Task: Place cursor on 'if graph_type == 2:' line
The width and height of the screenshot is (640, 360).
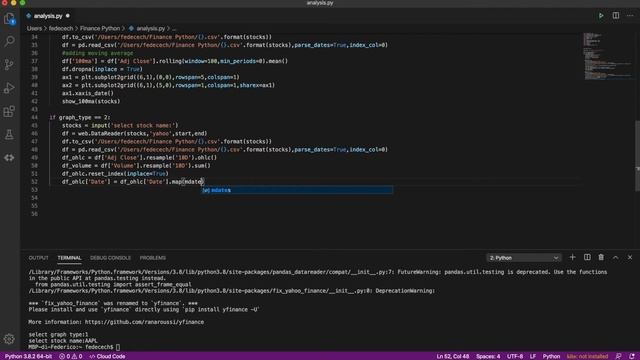Action: click(x=80, y=118)
